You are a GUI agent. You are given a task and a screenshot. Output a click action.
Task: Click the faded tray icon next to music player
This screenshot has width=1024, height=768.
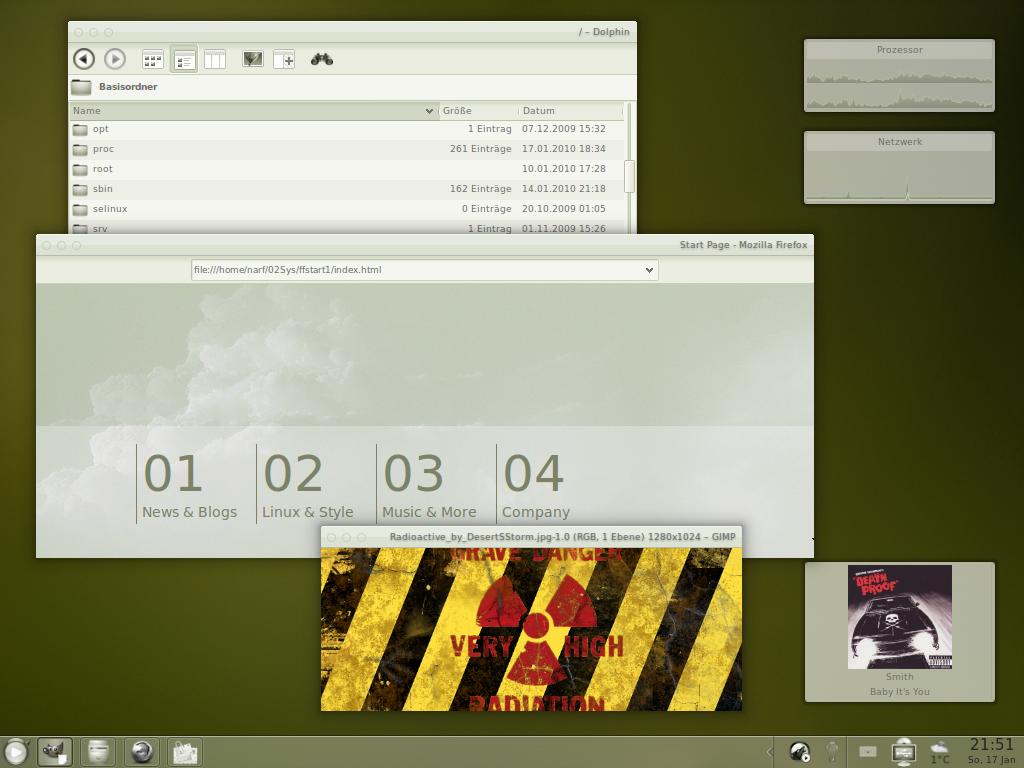click(x=832, y=752)
